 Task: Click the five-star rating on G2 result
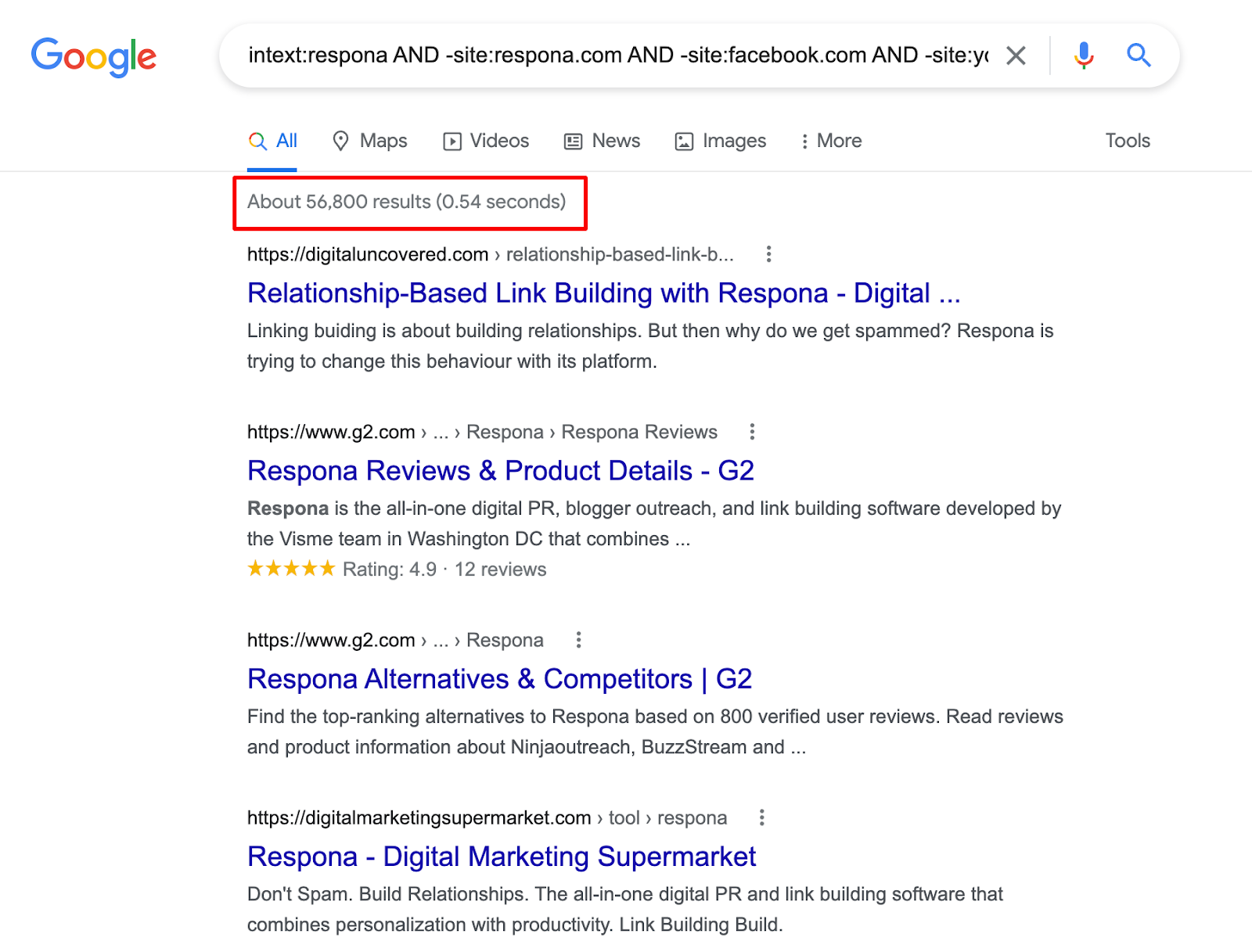(x=291, y=569)
